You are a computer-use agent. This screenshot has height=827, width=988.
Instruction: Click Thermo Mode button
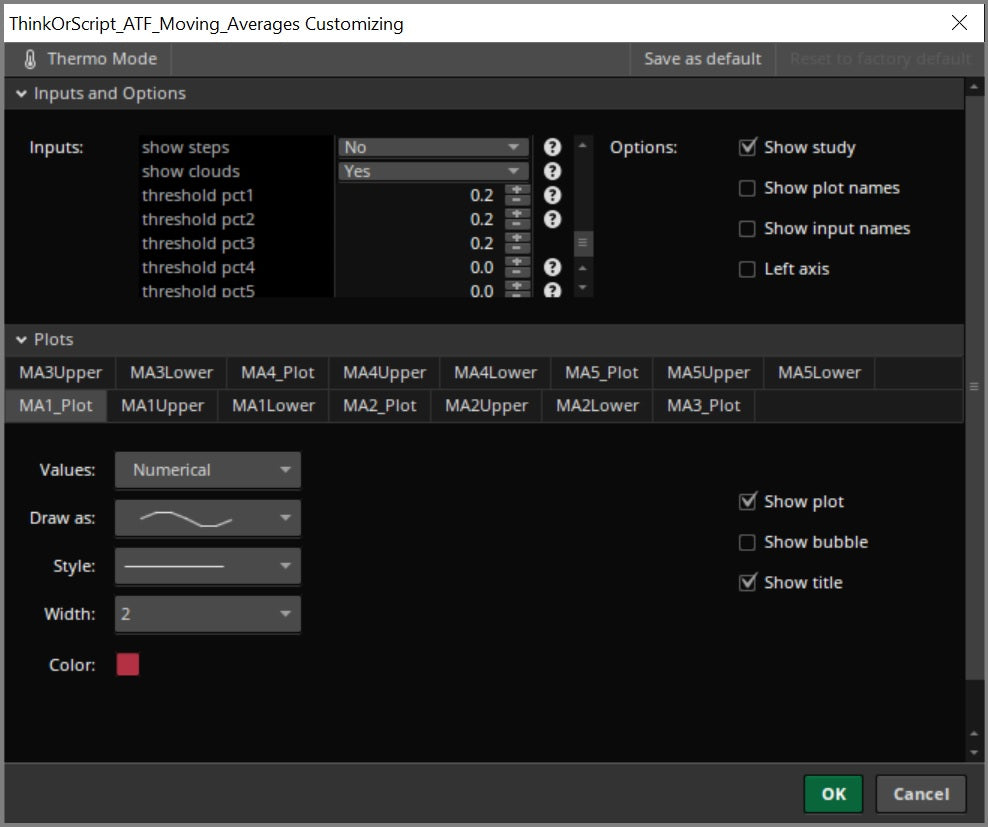88,59
